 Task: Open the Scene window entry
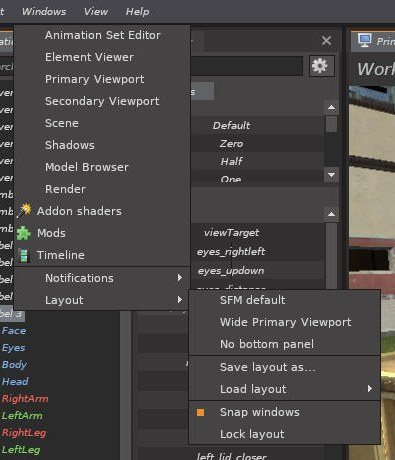(x=102, y=123)
